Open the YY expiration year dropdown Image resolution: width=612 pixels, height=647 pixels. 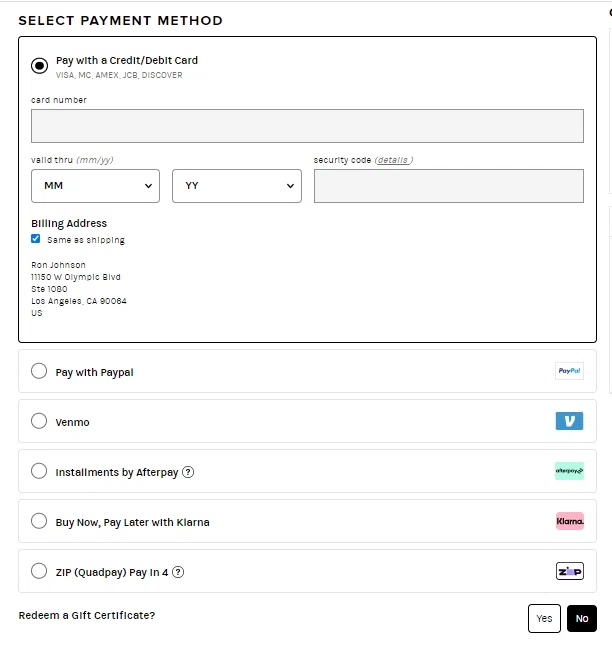tap(237, 186)
